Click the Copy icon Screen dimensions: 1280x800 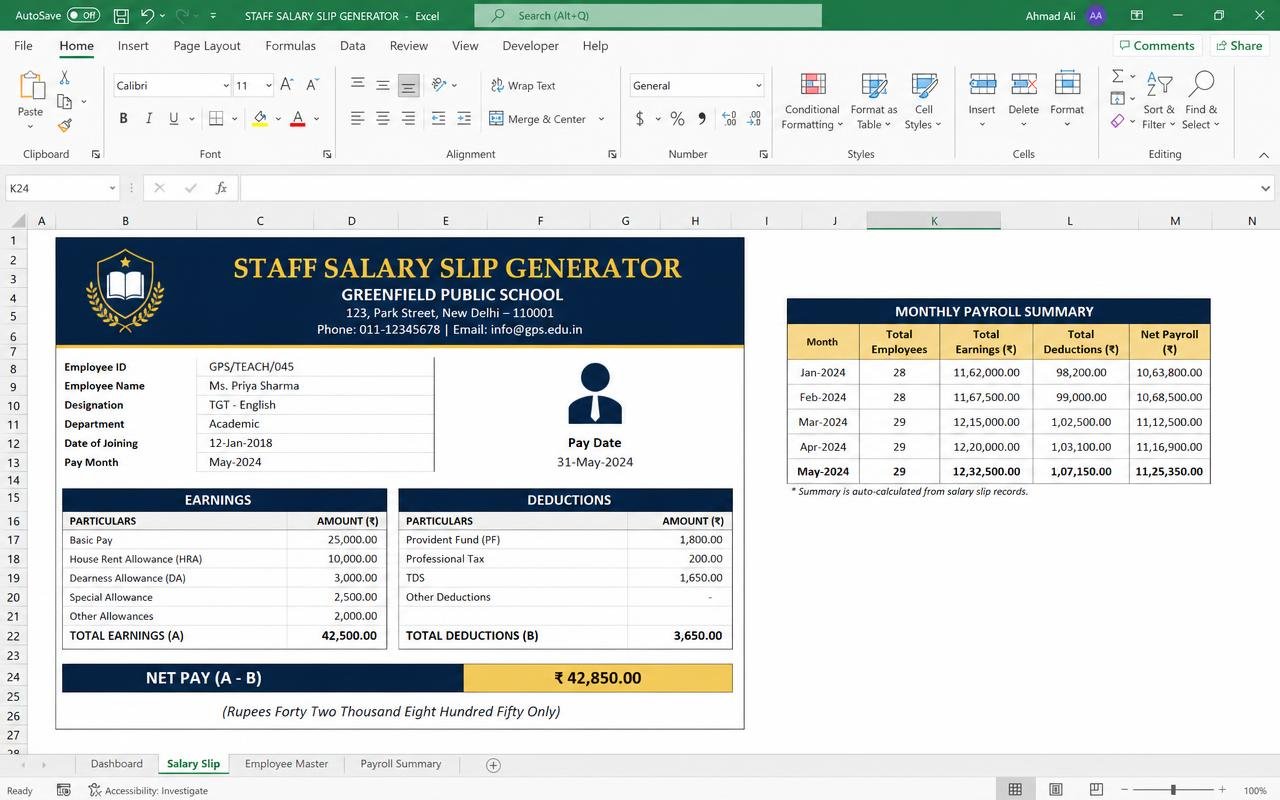[x=65, y=101]
